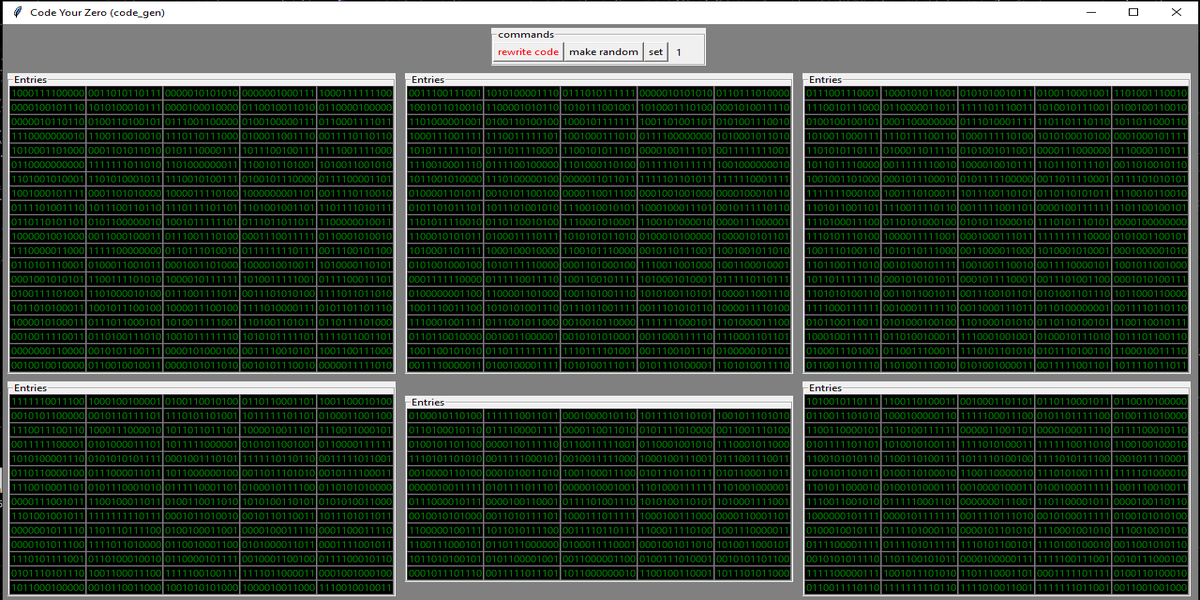Select entry 0100010110100 in bottom-middle panel
This screenshot has height=600, width=1200.
pos(444,415)
